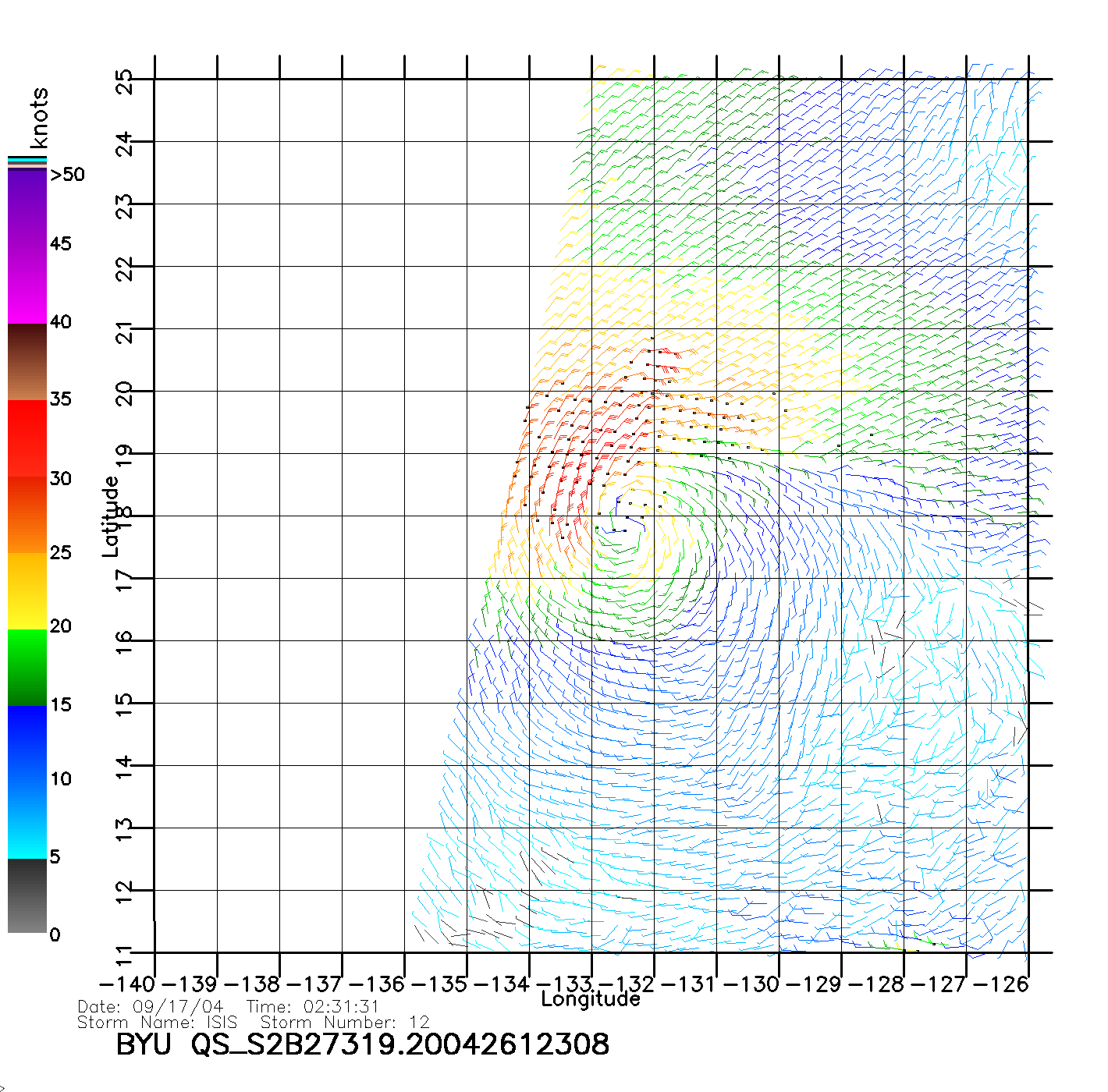
Task: Pick the green 15-20 knots color band
Action: pyautogui.click(x=27, y=668)
